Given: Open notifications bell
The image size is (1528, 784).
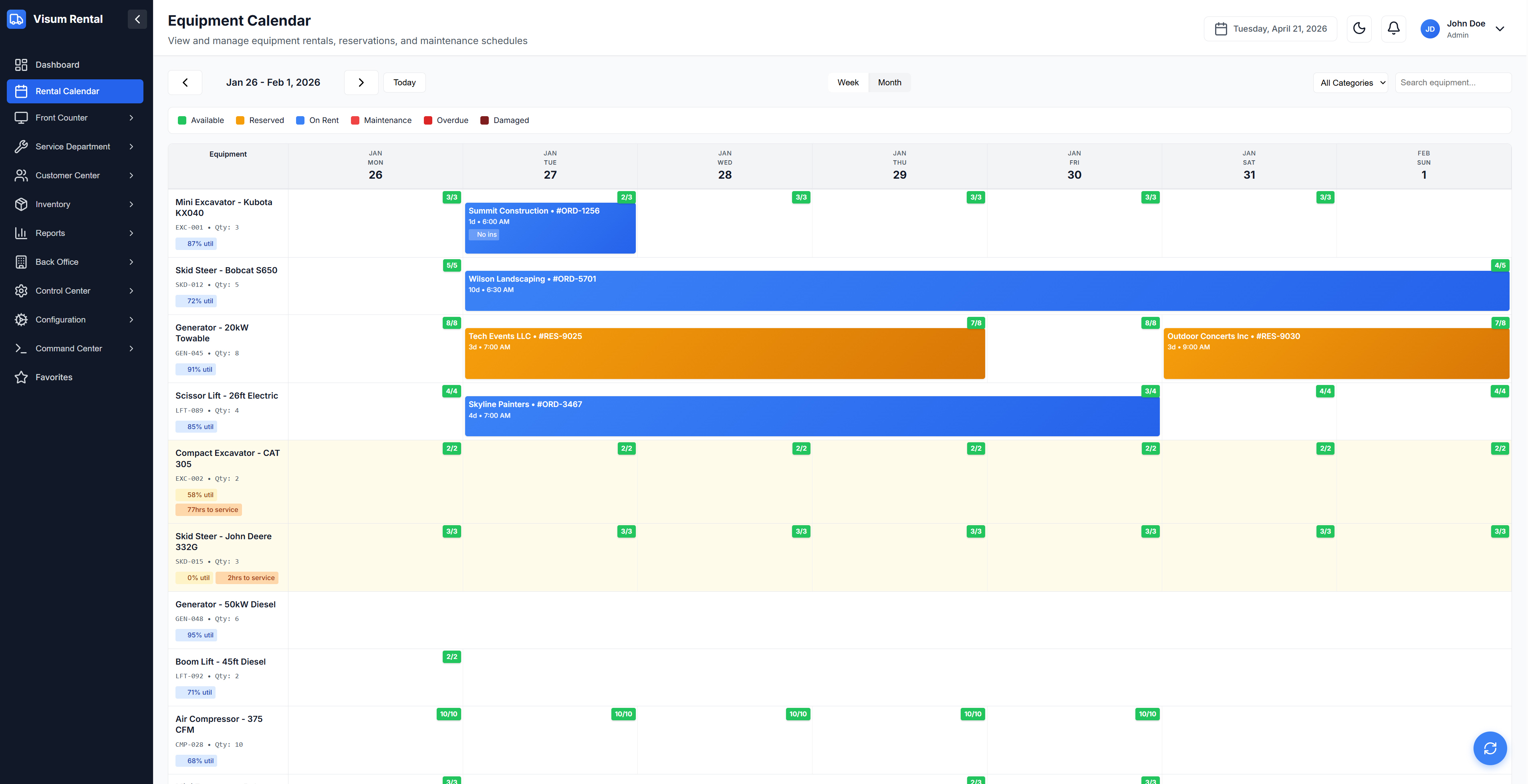Looking at the screenshot, I should coord(1393,28).
